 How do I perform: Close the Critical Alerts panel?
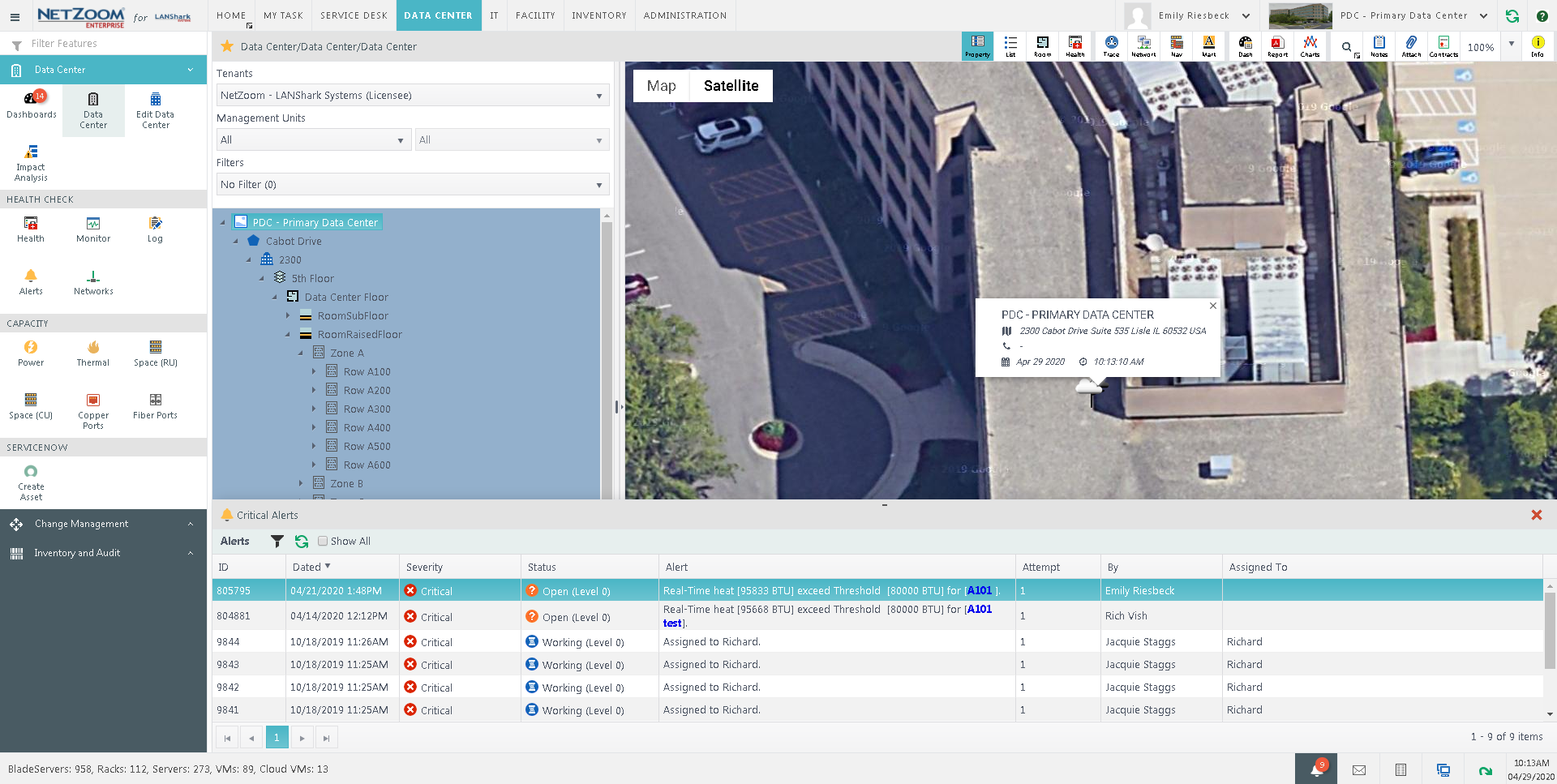pos(1536,515)
